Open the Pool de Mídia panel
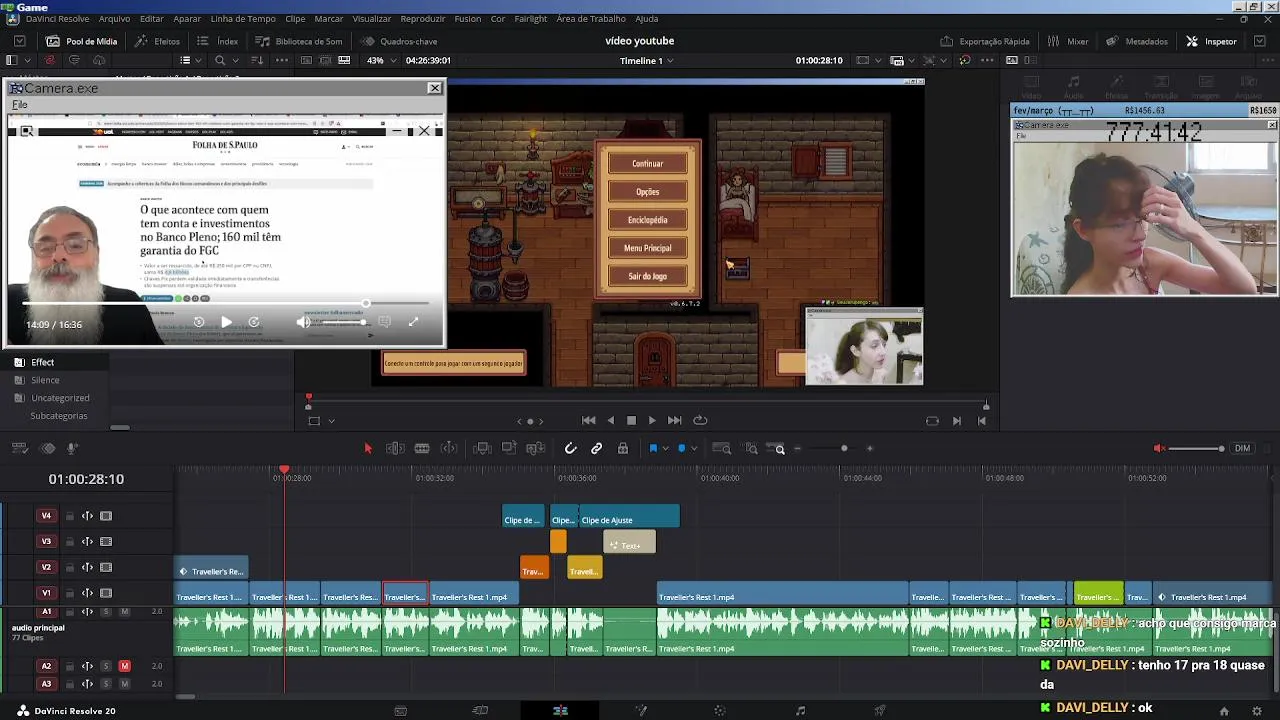 coord(82,41)
